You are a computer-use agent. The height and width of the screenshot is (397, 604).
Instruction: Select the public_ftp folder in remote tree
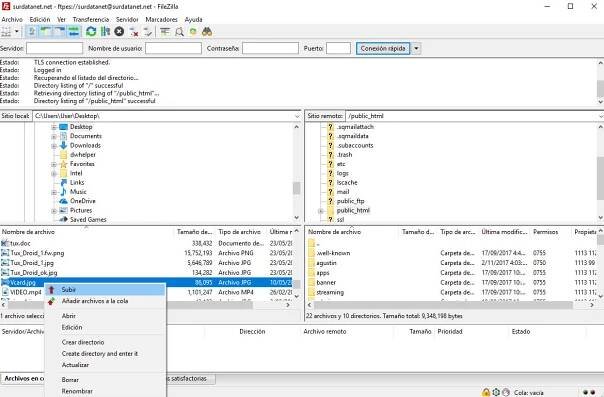[350, 201]
